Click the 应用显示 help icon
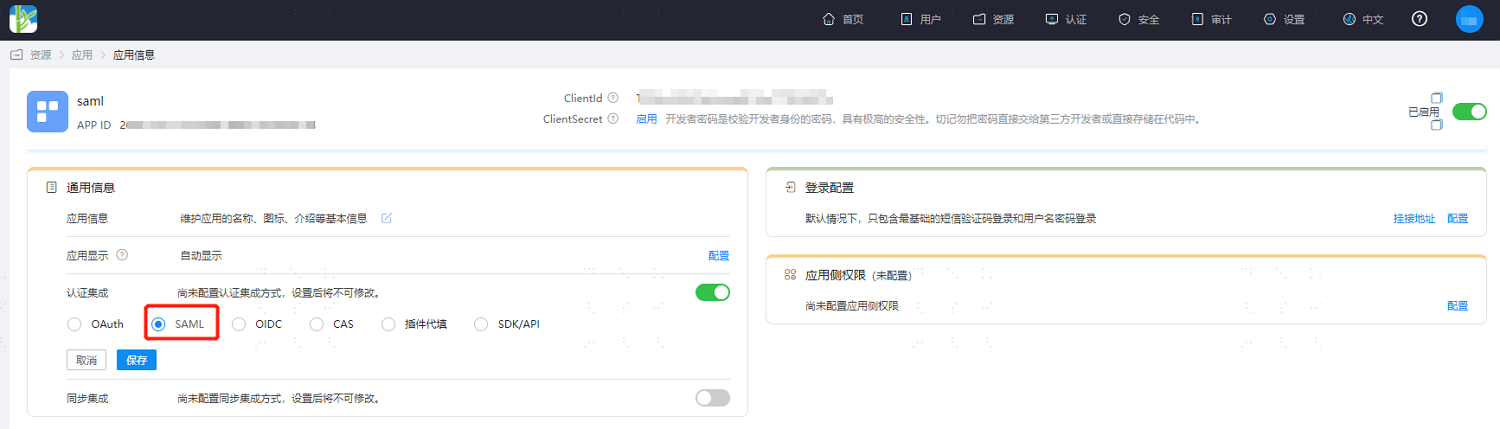The width and height of the screenshot is (1500, 429). pyautogui.click(x=122, y=255)
